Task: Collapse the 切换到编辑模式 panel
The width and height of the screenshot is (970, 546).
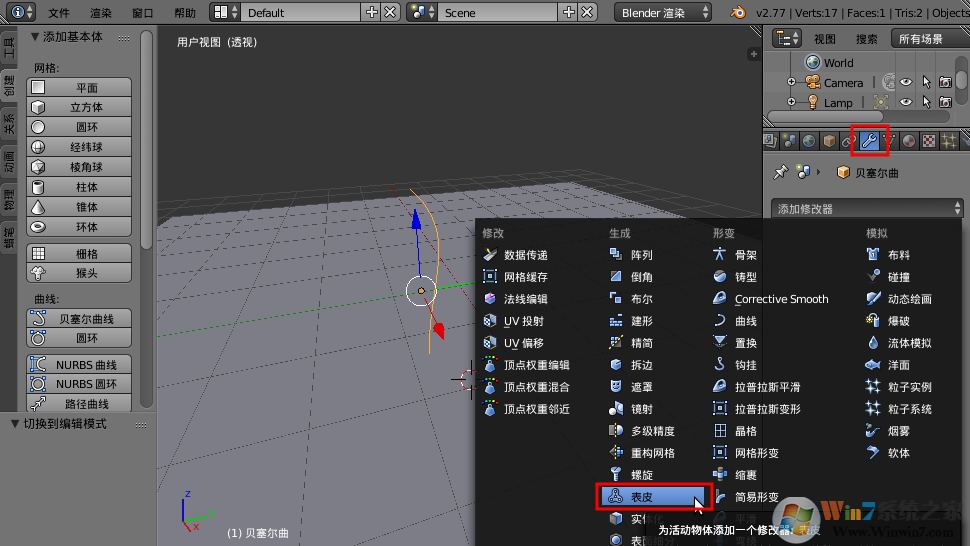Action: point(15,424)
